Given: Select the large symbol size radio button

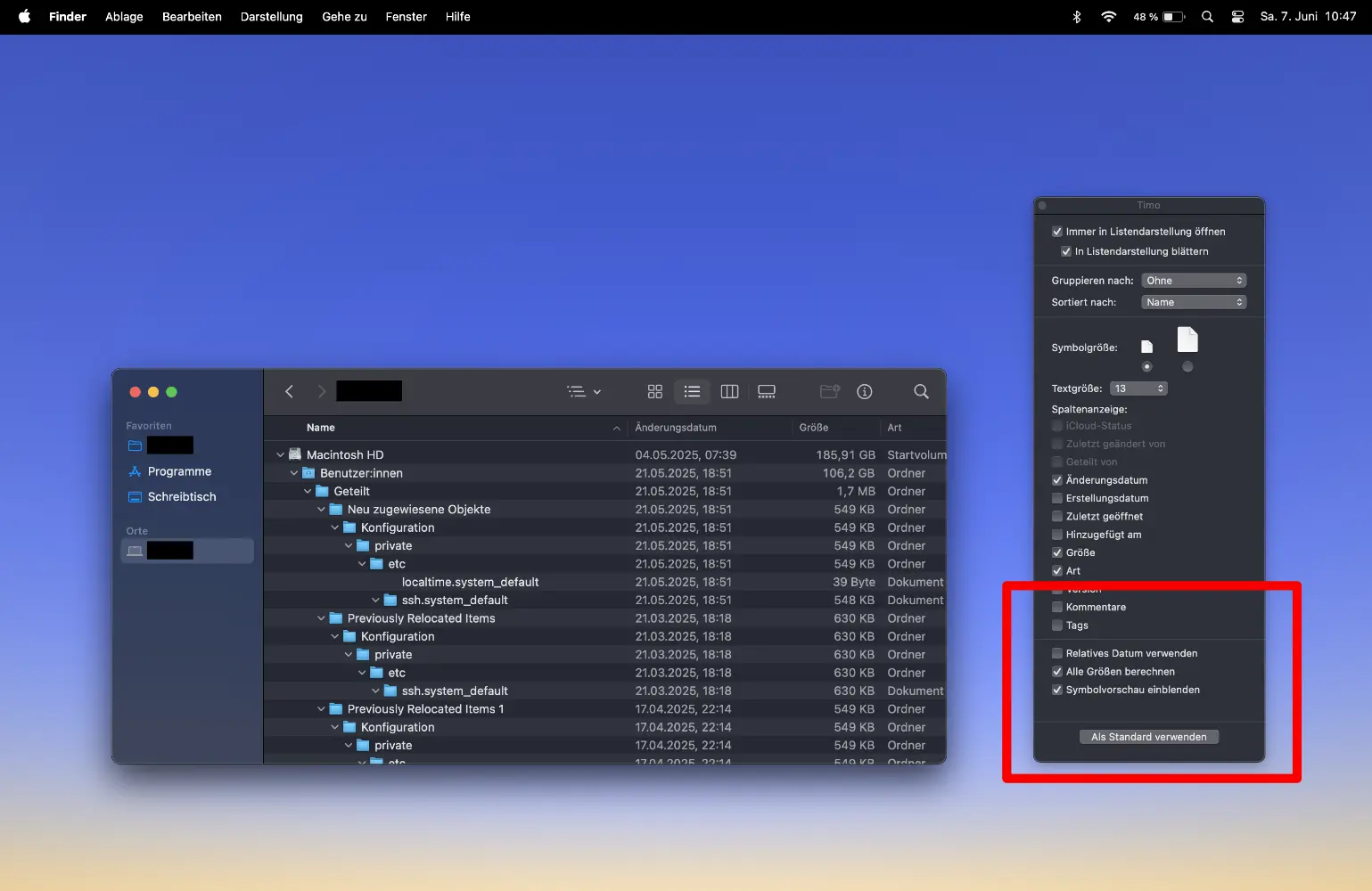Looking at the screenshot, I should pyautogui.click(x=1187, y=367).
